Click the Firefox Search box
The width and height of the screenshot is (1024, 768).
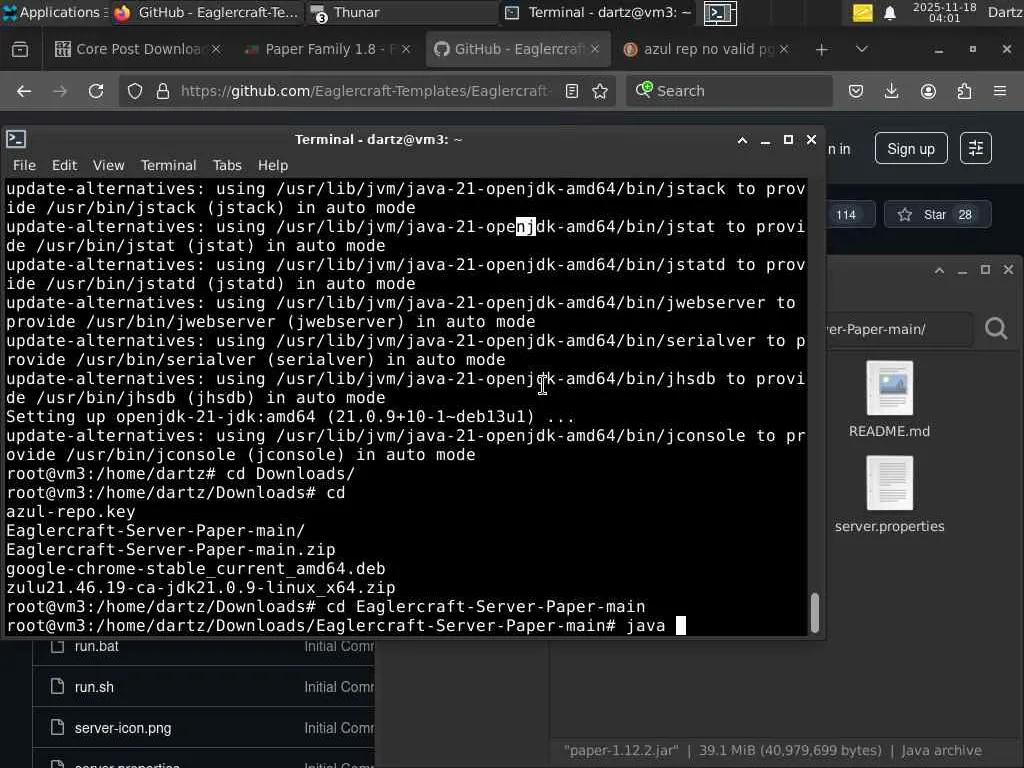coord(729,91)
